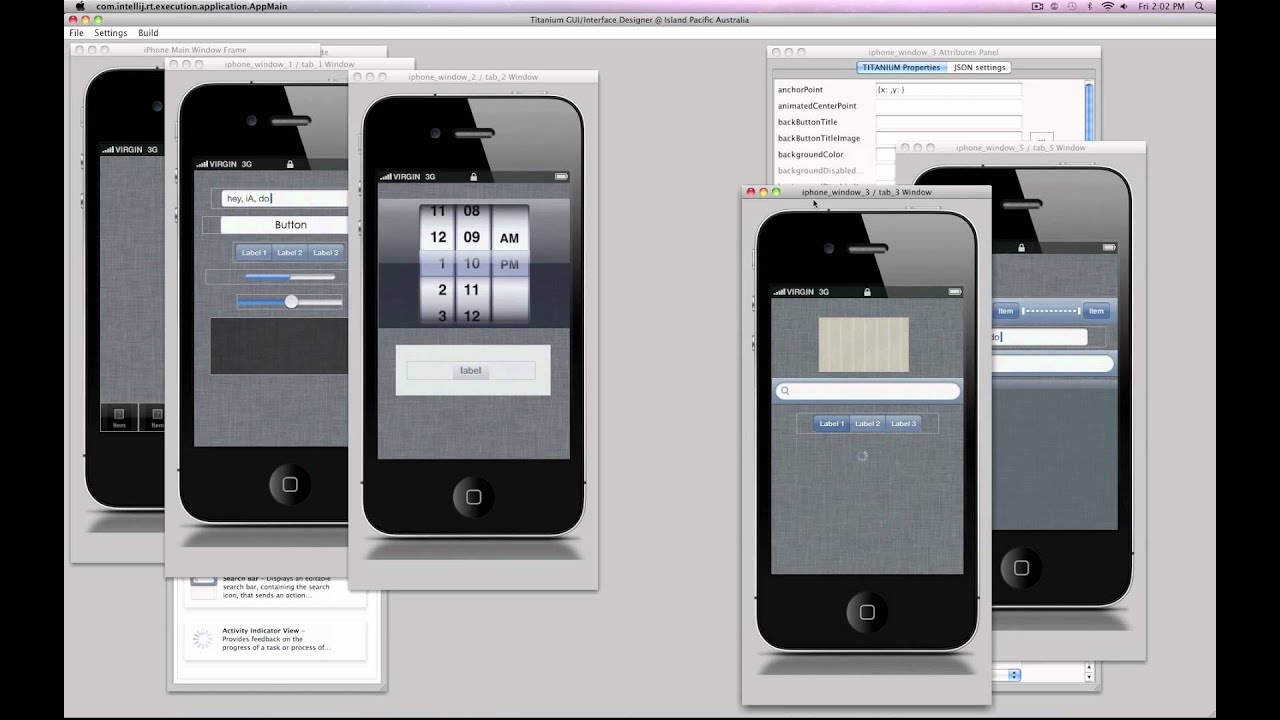The width and height of the screenshot is (1280, 720).
Task: Switch to JSON settings tab
Action: coord(977,67)
